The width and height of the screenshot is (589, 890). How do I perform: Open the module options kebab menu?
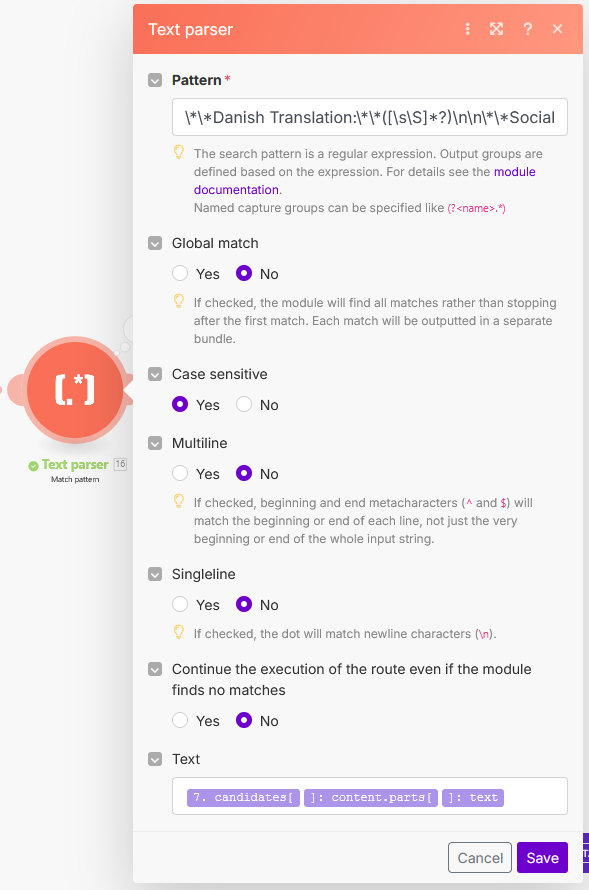tap(467, 29)
